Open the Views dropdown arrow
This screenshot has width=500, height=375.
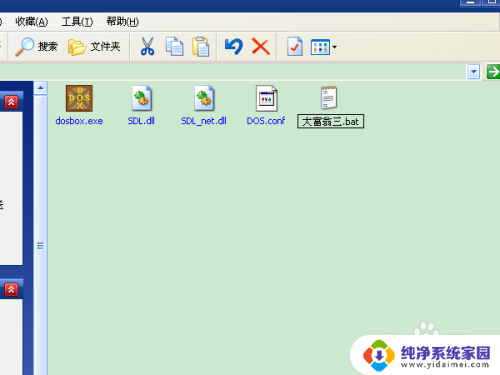click(x=335, y=47)
